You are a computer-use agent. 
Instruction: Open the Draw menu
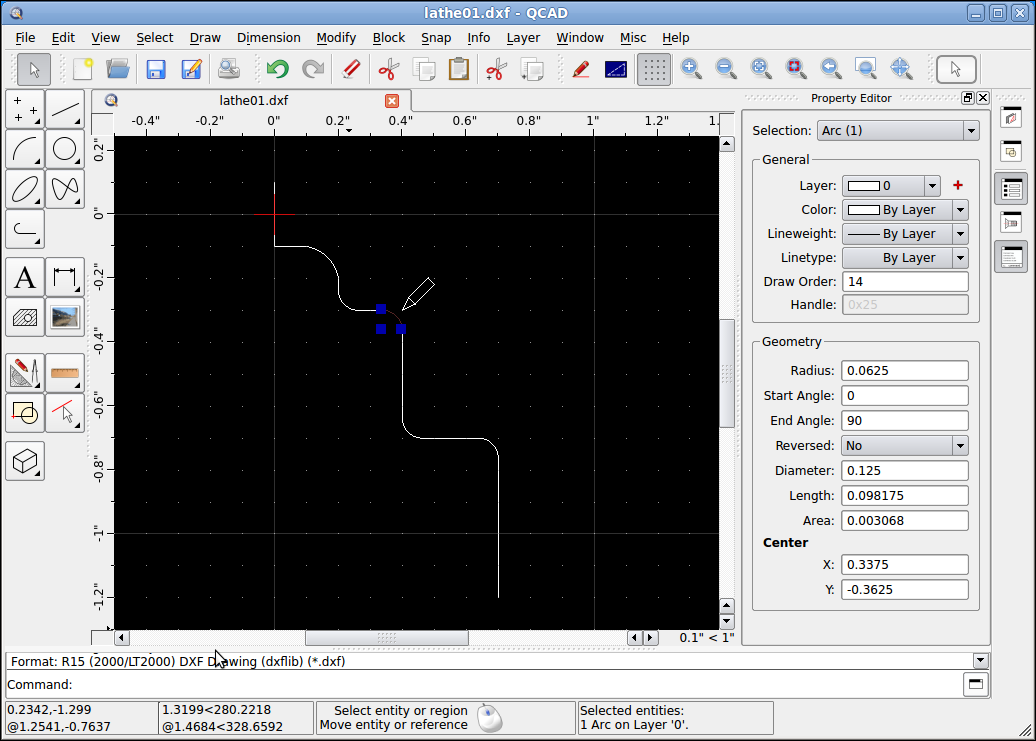205,38
